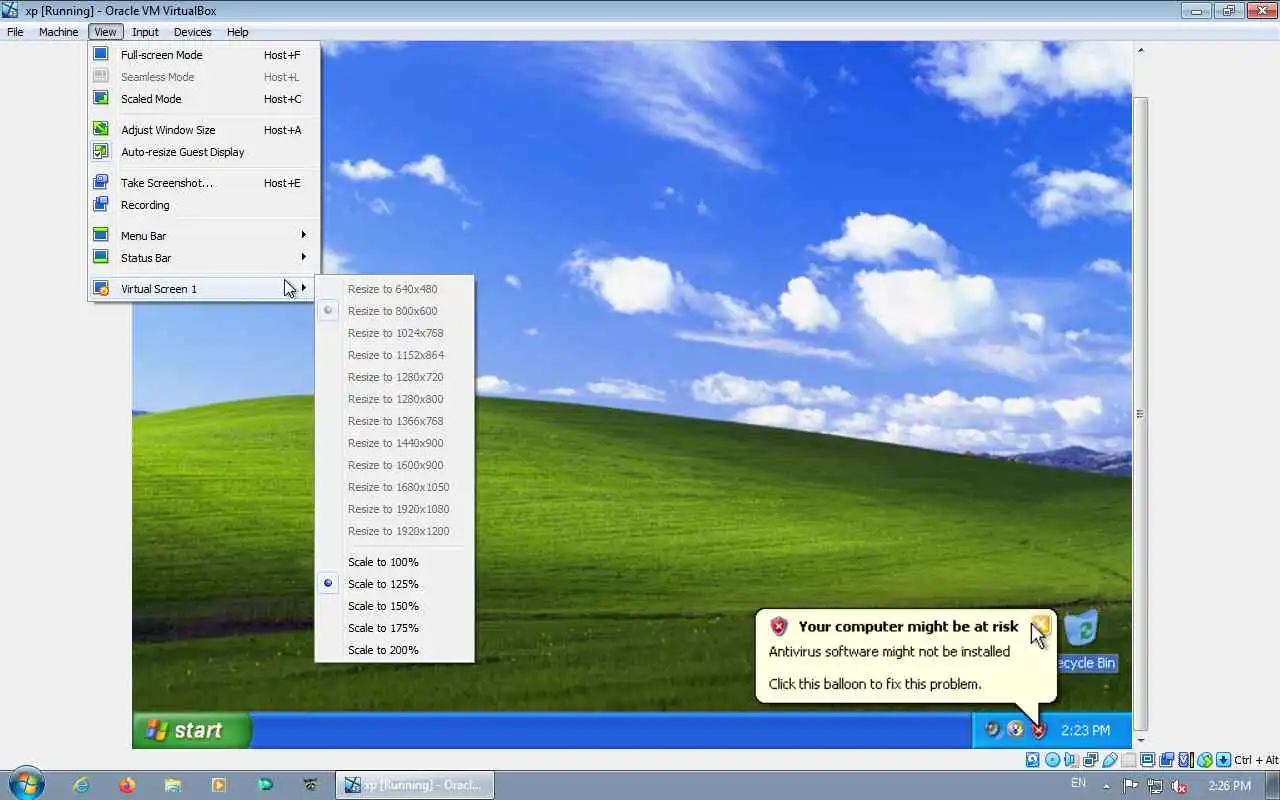Click the 2:23 PM XP clock
This screenshot has width=1280, height=800.
(x=1085, y=730)
